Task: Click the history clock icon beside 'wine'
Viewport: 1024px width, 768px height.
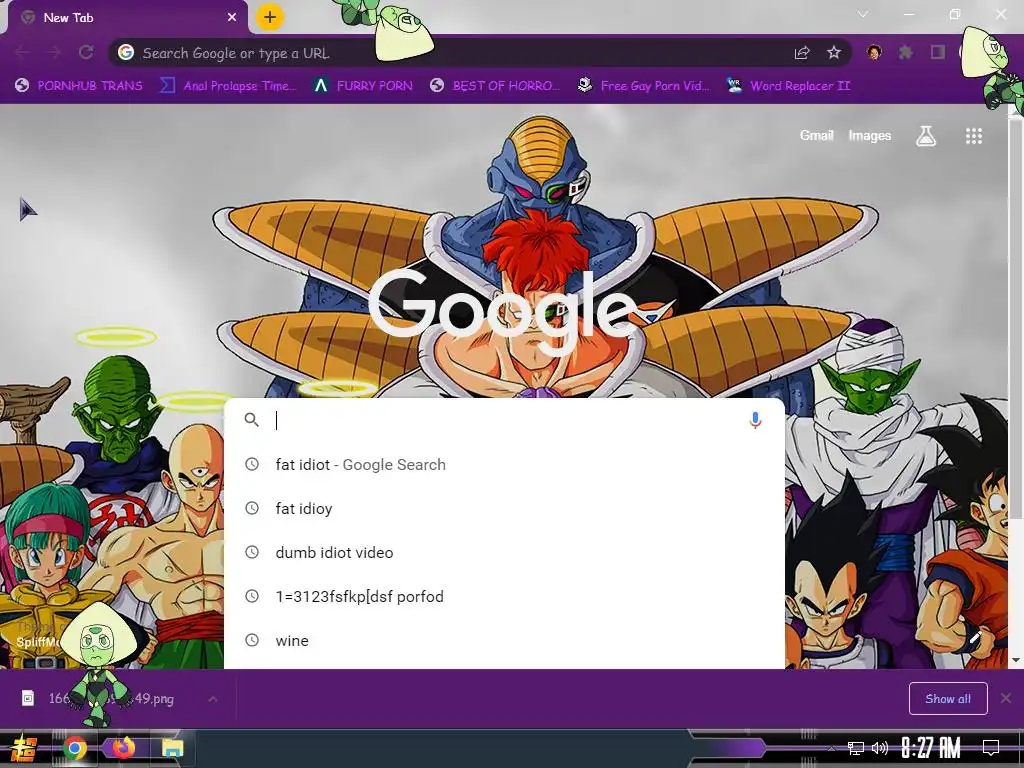Action: (x=252, y=640)
